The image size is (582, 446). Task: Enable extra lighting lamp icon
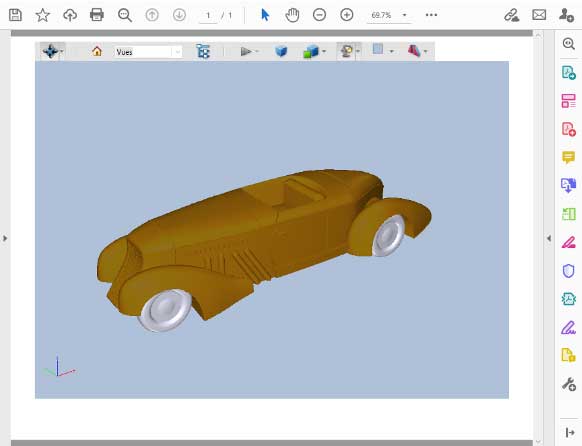(347, 51)
